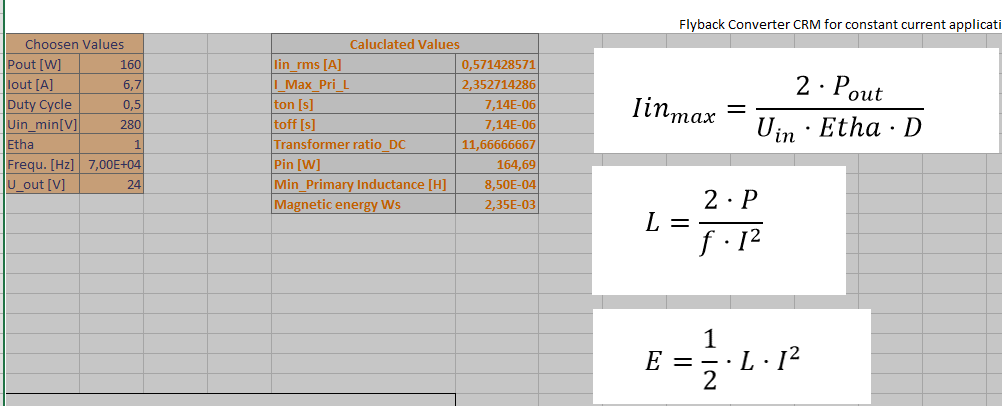Click the 'Duty Cycle' label cell
Image resolution: width=1002 pixels, height=406 pixels.
[43, 104]
